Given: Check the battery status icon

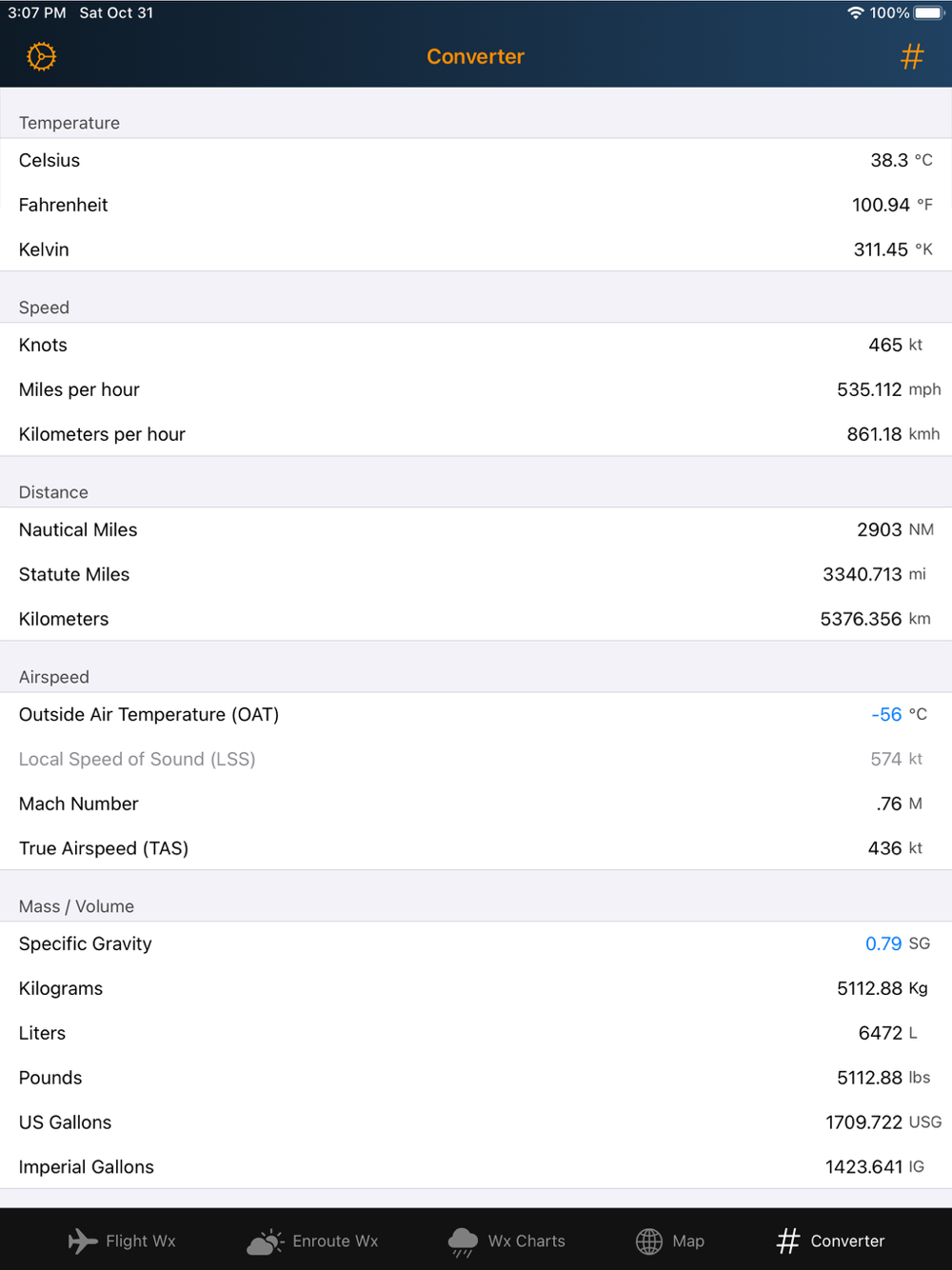Looking at the screenshot, I should pos(928,13).
